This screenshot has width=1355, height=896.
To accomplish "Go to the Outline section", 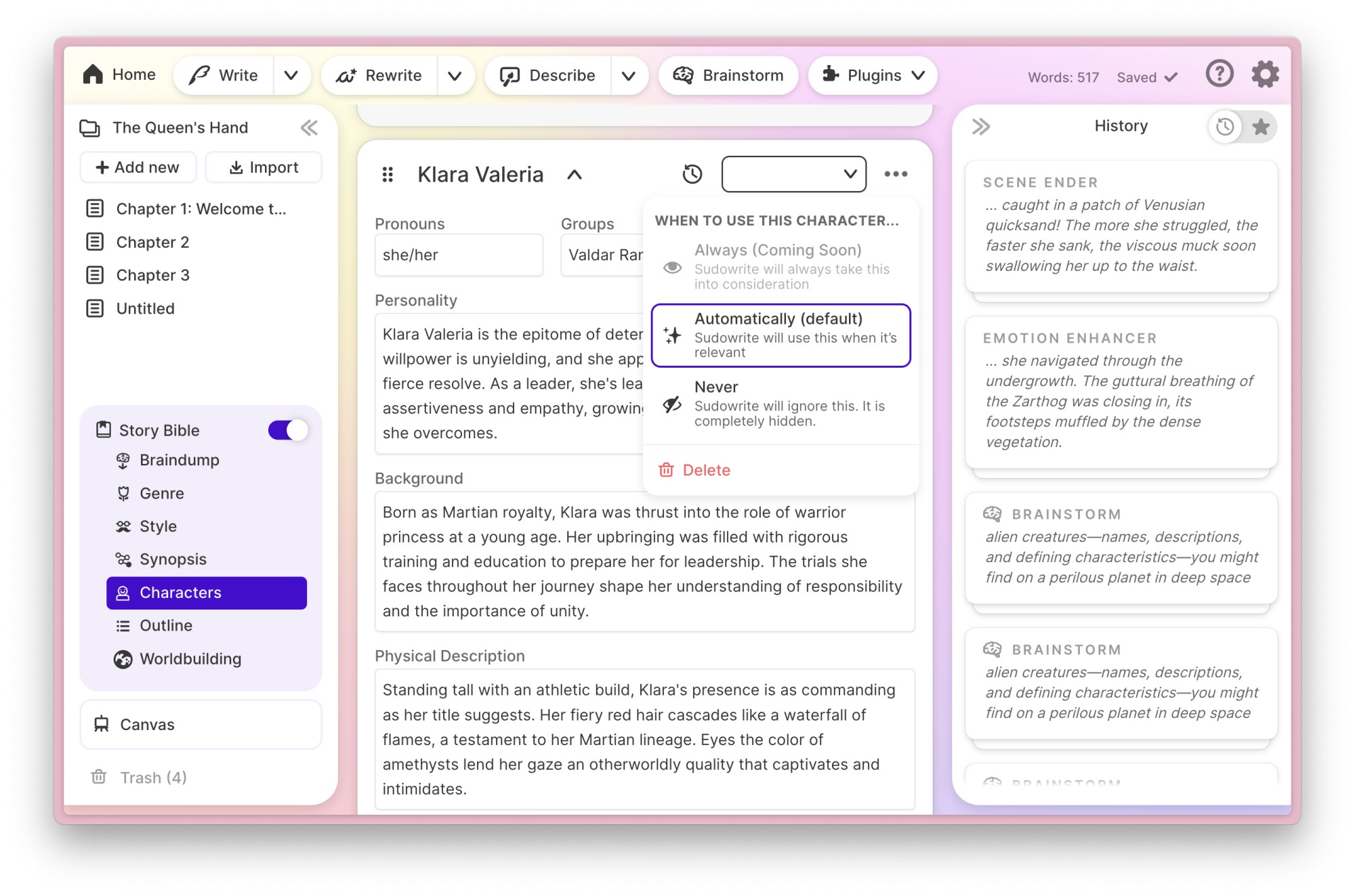I will click(165, 626).
